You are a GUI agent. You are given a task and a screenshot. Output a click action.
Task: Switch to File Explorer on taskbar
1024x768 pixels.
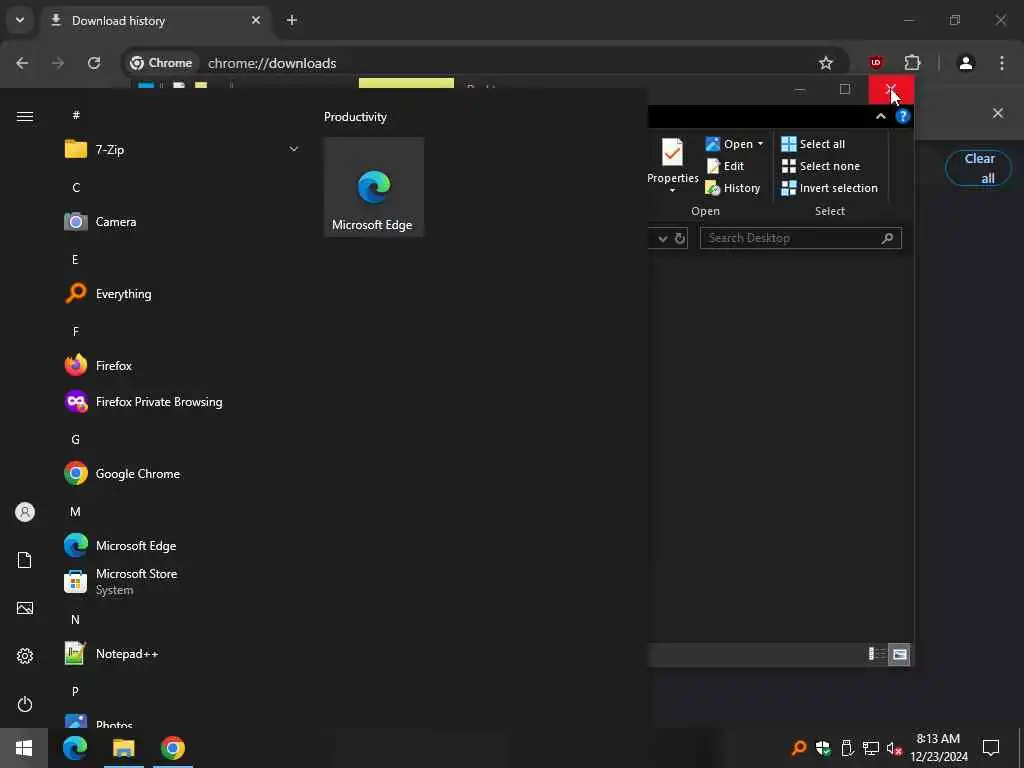[x=123, y=748]
